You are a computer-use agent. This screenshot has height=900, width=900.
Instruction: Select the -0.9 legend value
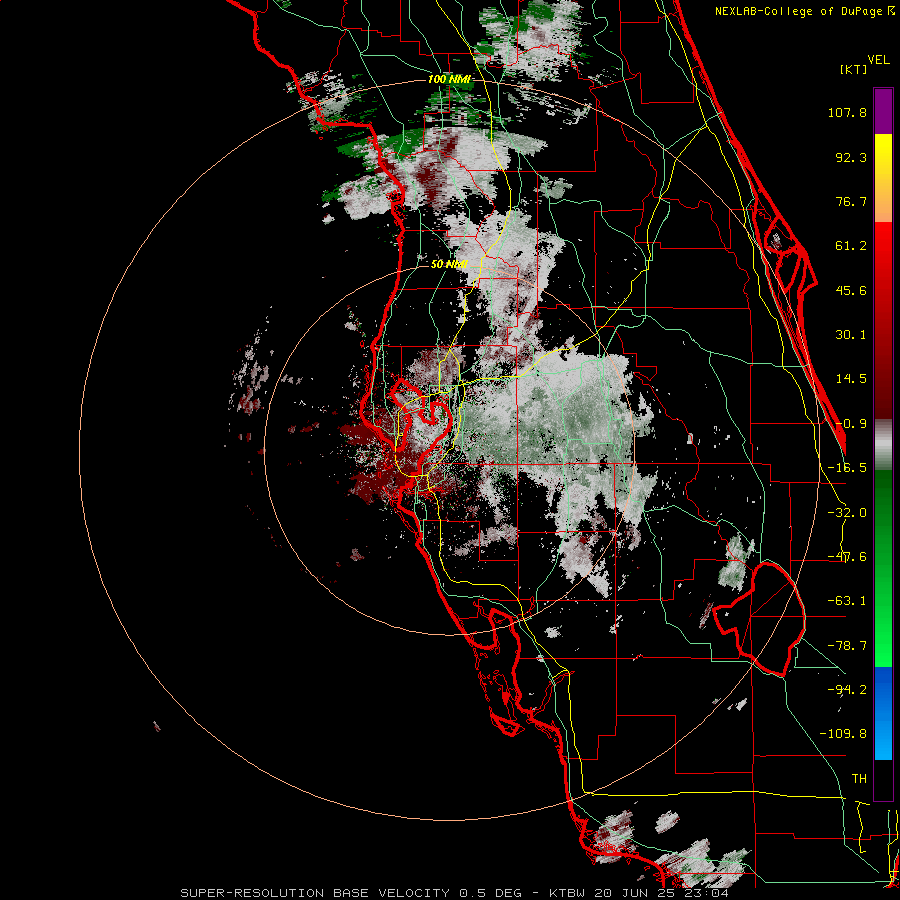[x=851, y=424]
